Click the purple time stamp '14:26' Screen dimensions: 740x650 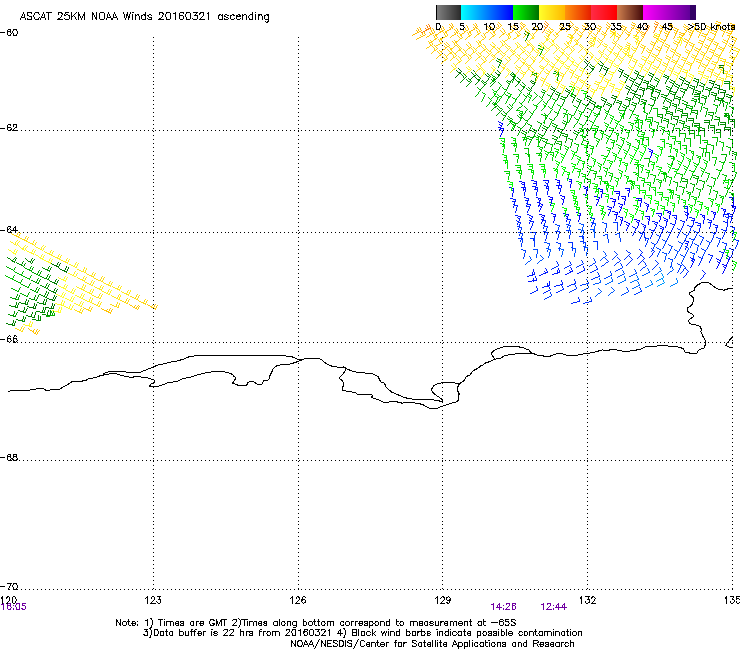[503, 607]
